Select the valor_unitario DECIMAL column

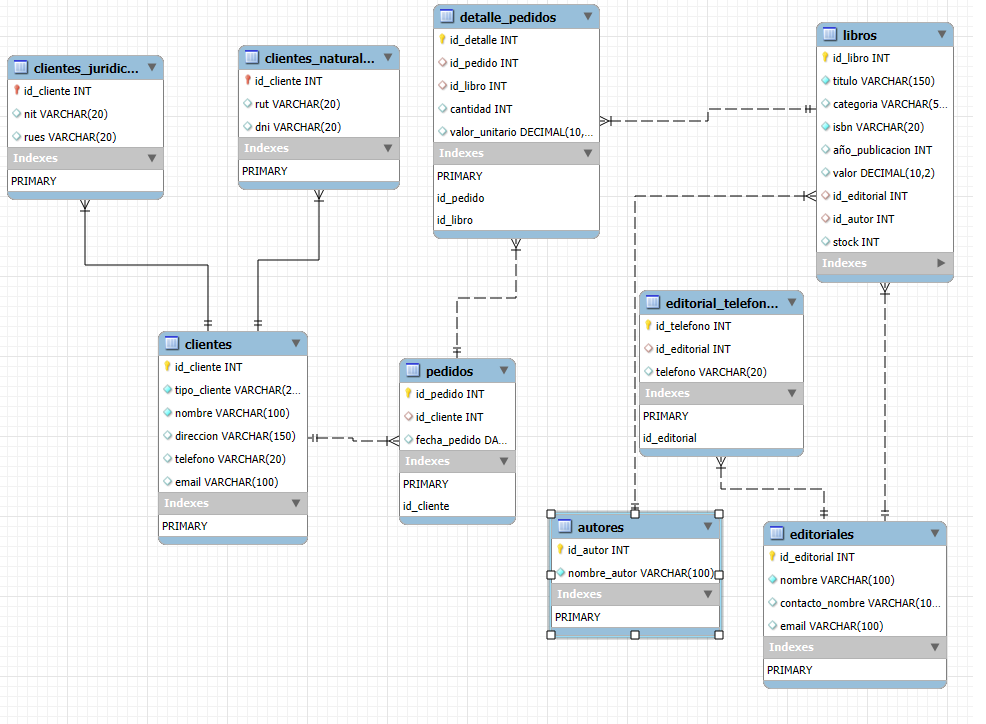[516, 132]
